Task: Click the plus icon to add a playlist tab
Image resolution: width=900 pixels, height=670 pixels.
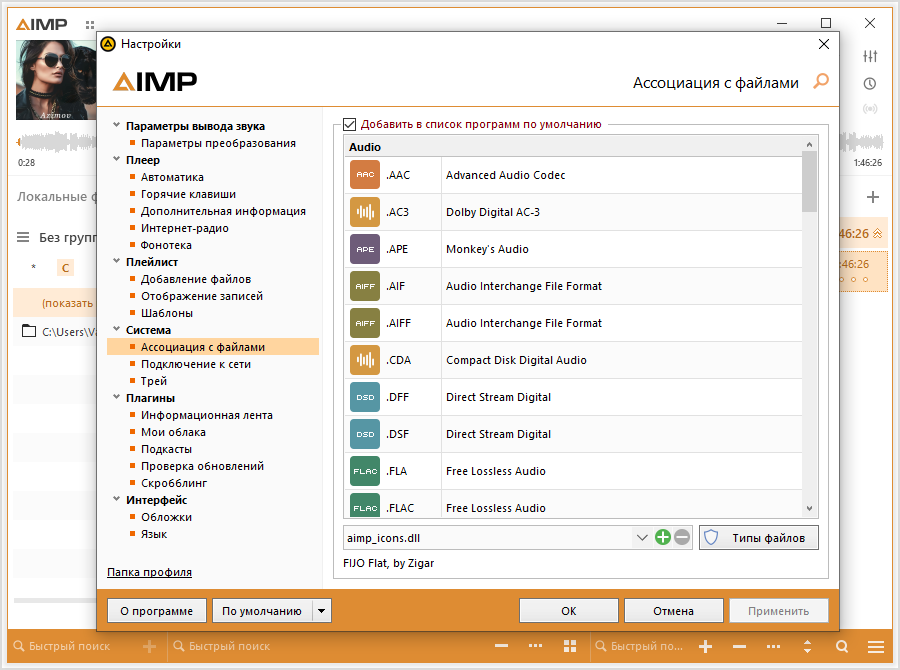Action: pos(872,197)
